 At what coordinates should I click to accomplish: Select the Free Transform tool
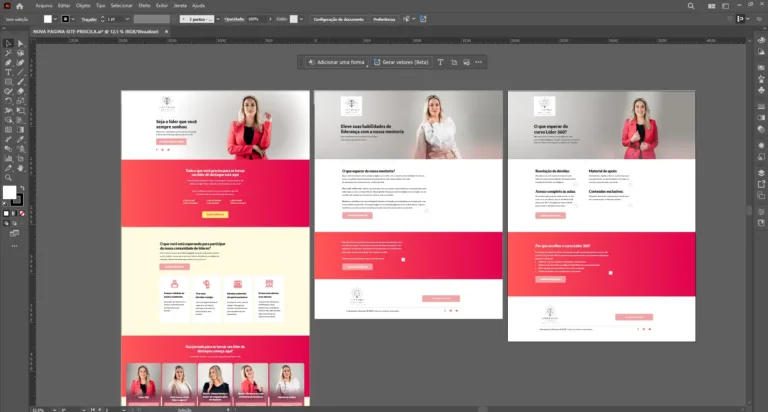[x=21, y=111]
